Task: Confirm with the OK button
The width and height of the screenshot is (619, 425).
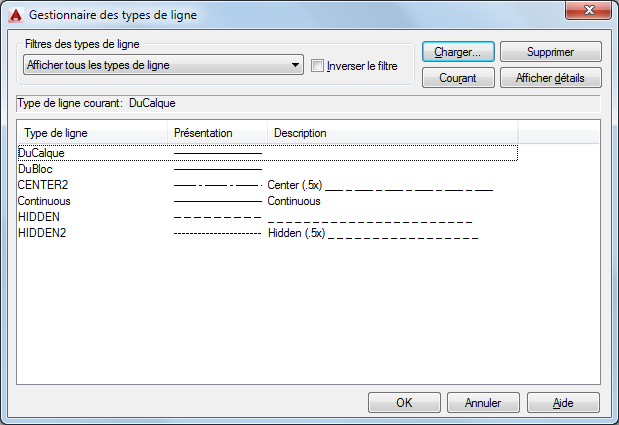Action: pyautogui.click(x=404, y=403)
